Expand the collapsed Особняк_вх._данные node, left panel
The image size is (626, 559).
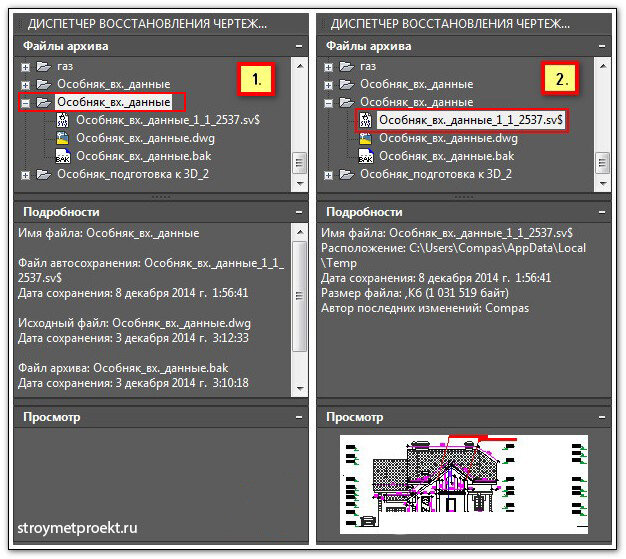point(26,85)
